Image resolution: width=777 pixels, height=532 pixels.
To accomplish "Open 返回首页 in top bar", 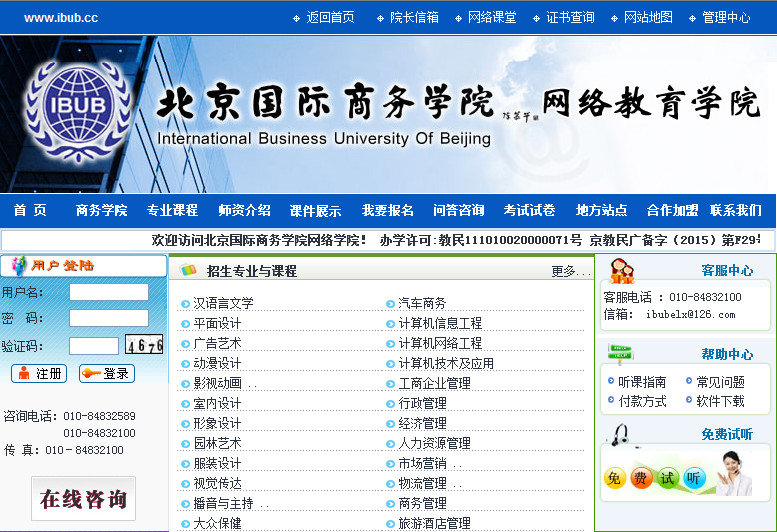I will 331,18.
